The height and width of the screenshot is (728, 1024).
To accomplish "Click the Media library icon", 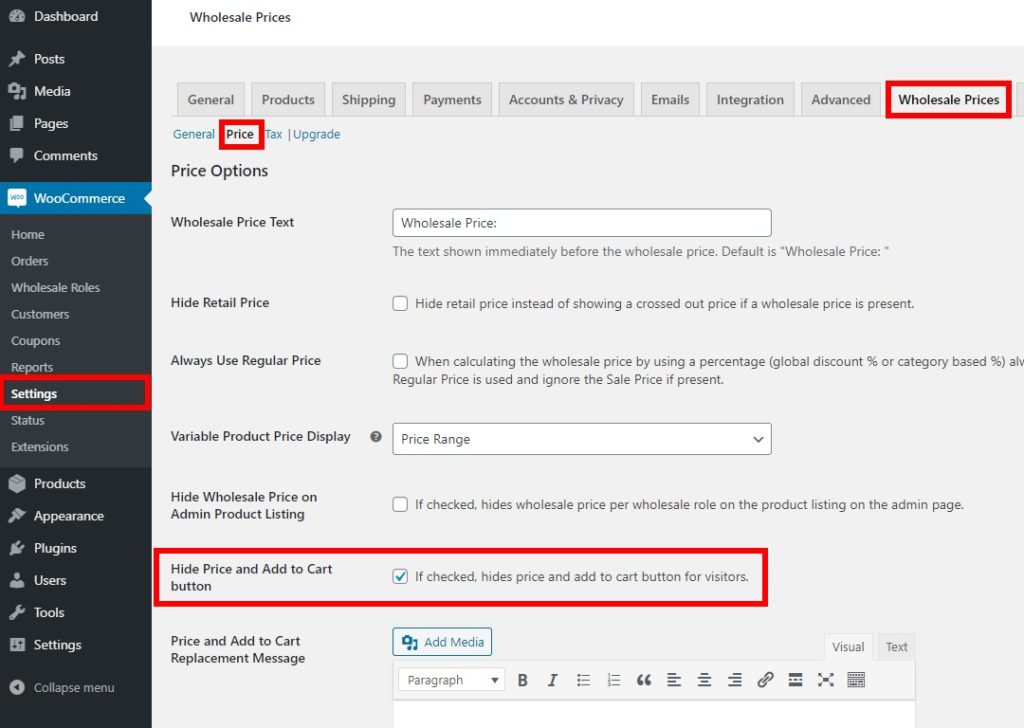I will [17, 91].
